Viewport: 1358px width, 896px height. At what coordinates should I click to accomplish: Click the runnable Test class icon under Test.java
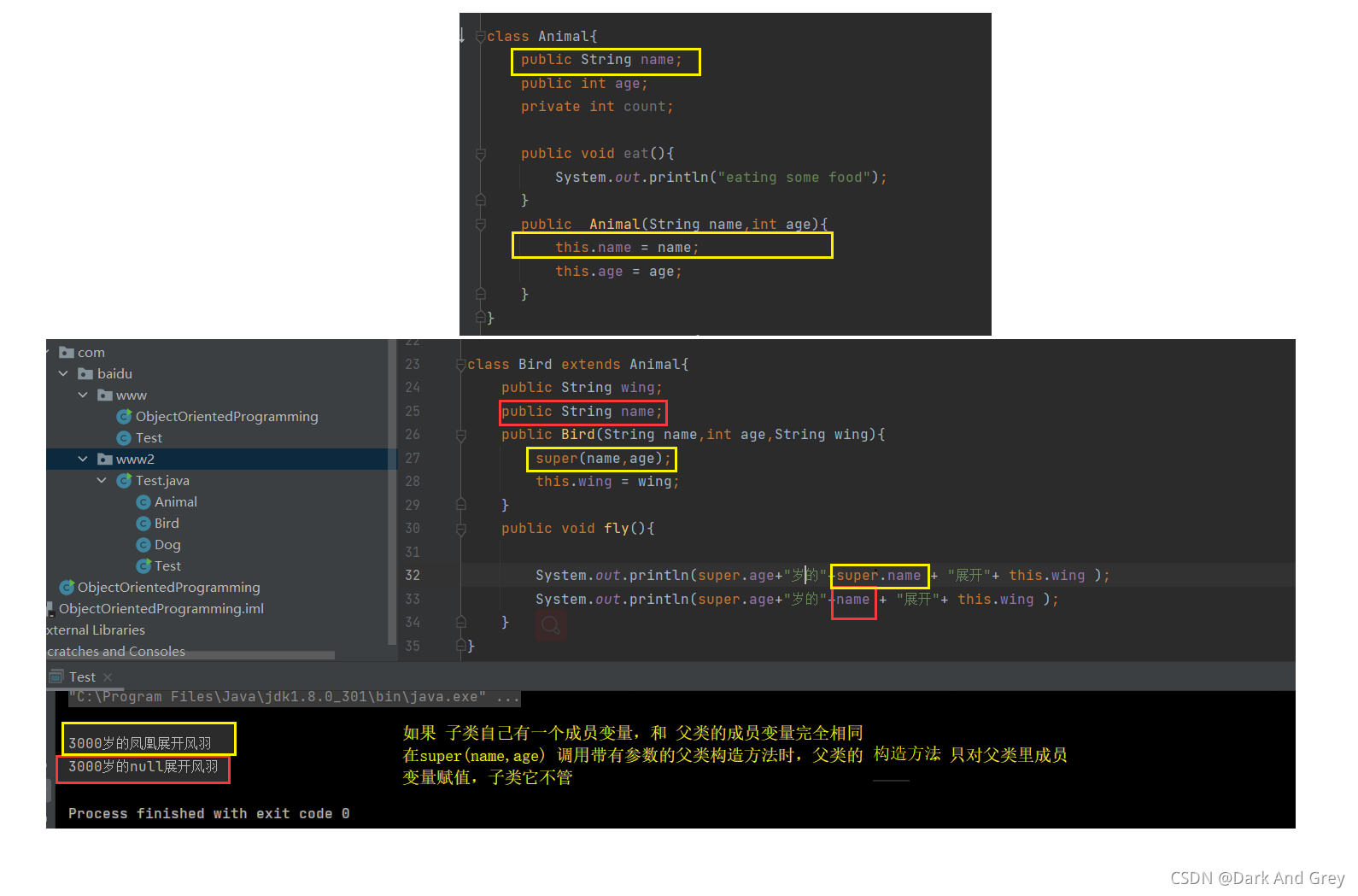click(x=143, y=566)
